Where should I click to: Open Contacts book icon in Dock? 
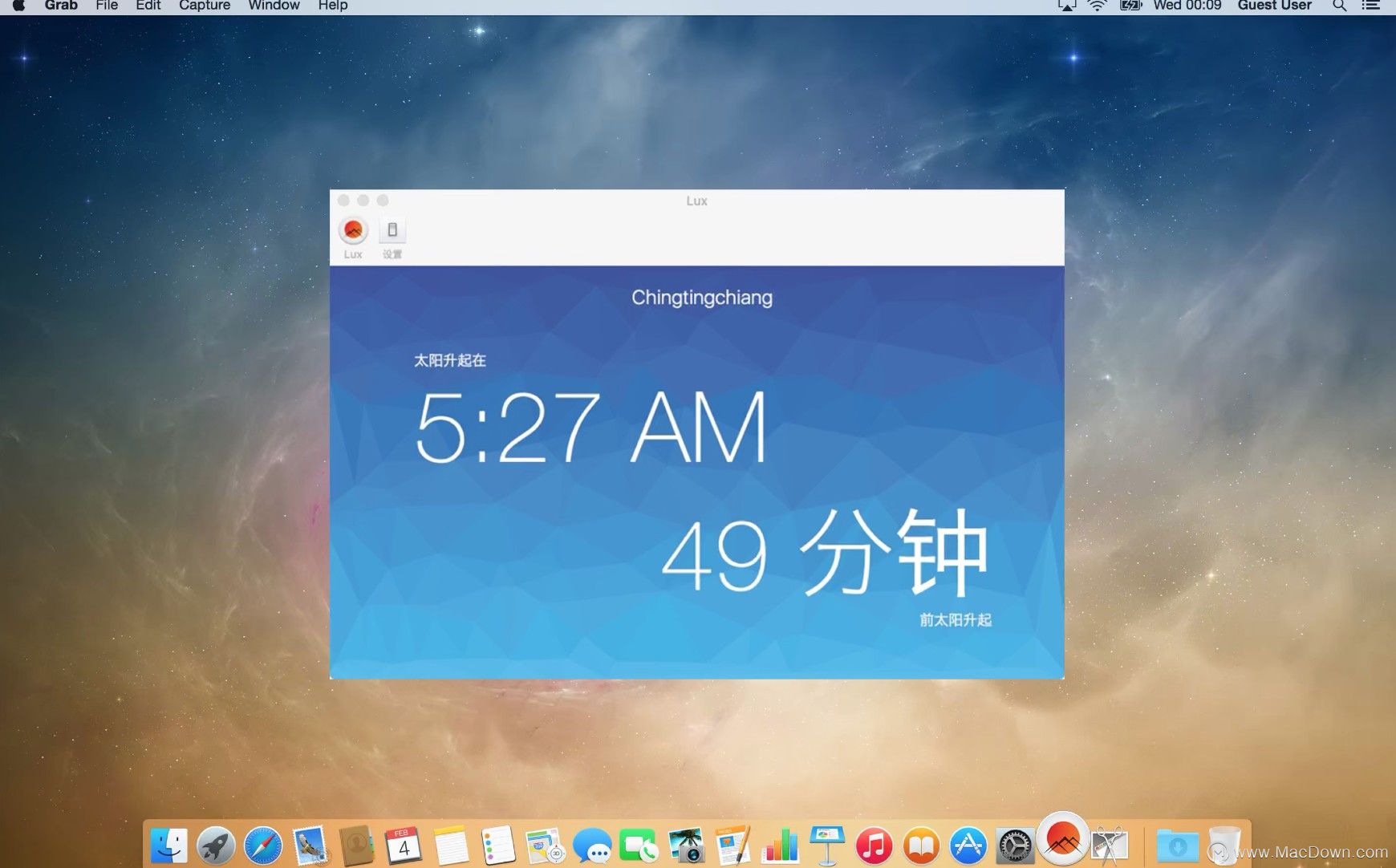pos(357,846)
